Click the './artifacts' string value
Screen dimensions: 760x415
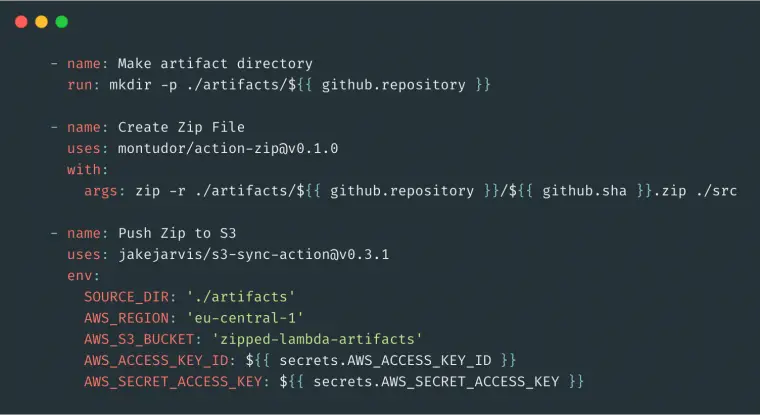click(x=241, y=297)
